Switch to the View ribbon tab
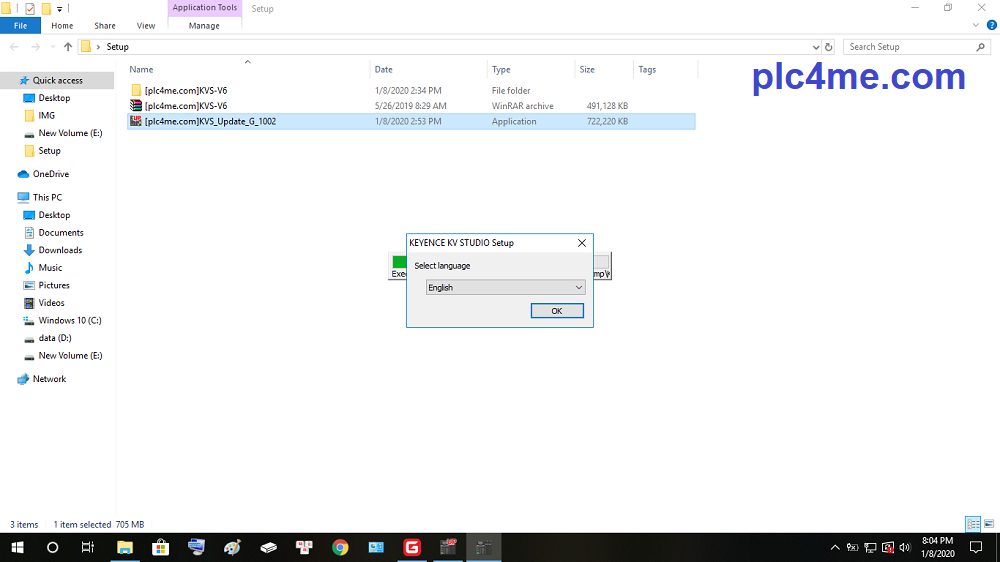The height and width of the screenshot is (562, 1000). tap(146, 26)
